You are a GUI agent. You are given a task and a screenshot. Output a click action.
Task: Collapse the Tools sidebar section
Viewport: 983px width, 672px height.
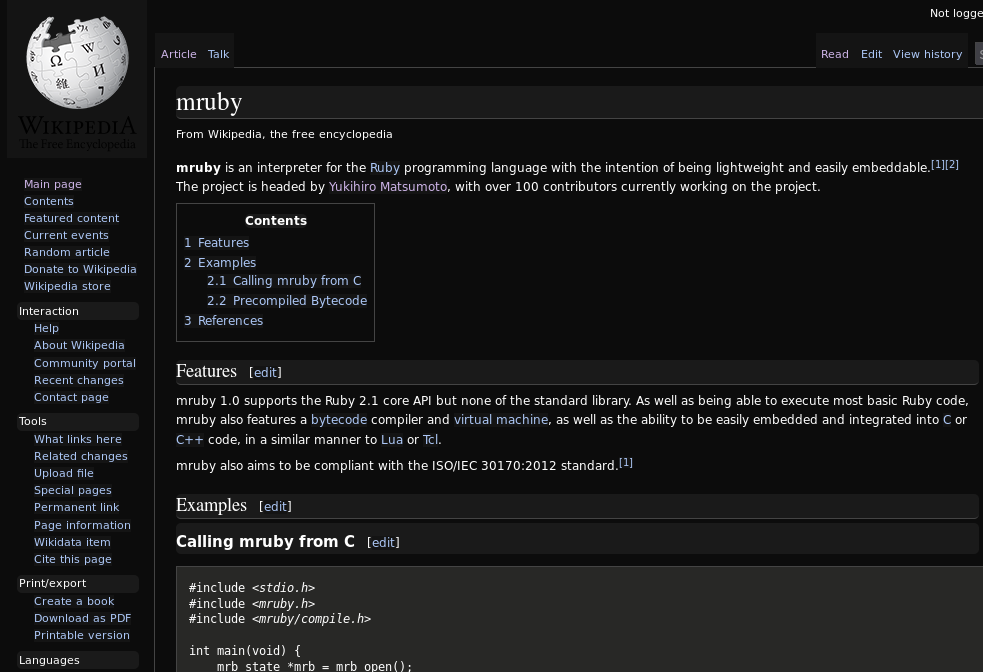click(x=78, y=421)
